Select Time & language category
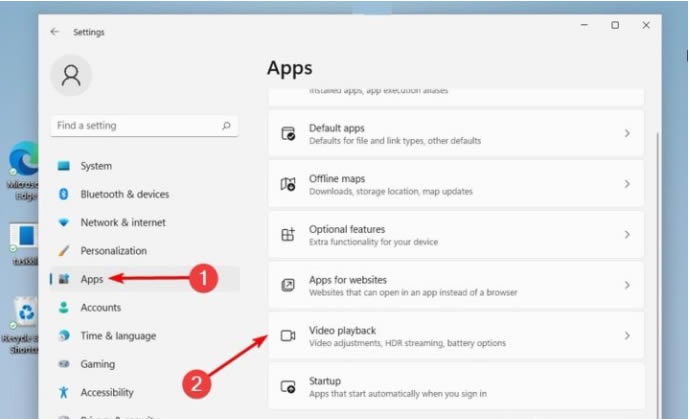The height and width of the screenshot is (419, 690). 117,336
